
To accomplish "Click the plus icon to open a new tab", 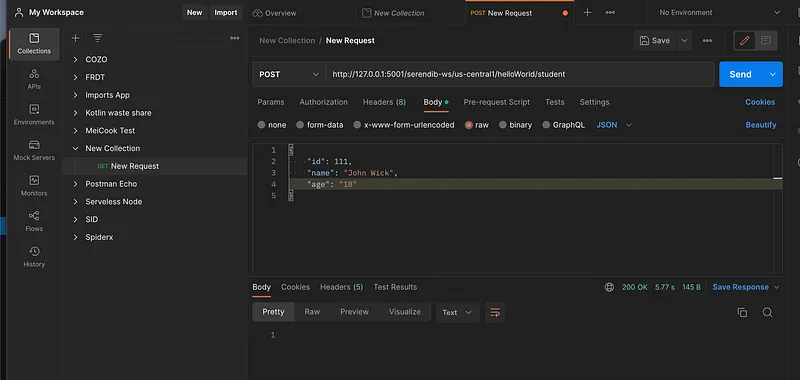I will click(x=587, y=13).
